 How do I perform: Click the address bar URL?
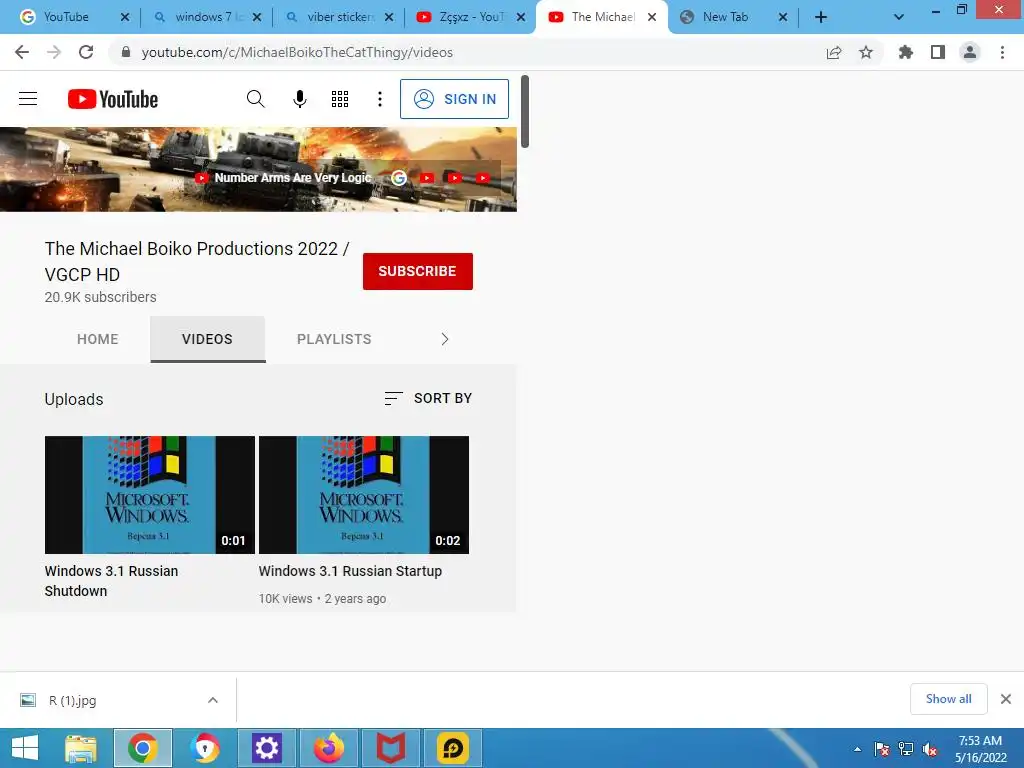click(x=297, y=52)
